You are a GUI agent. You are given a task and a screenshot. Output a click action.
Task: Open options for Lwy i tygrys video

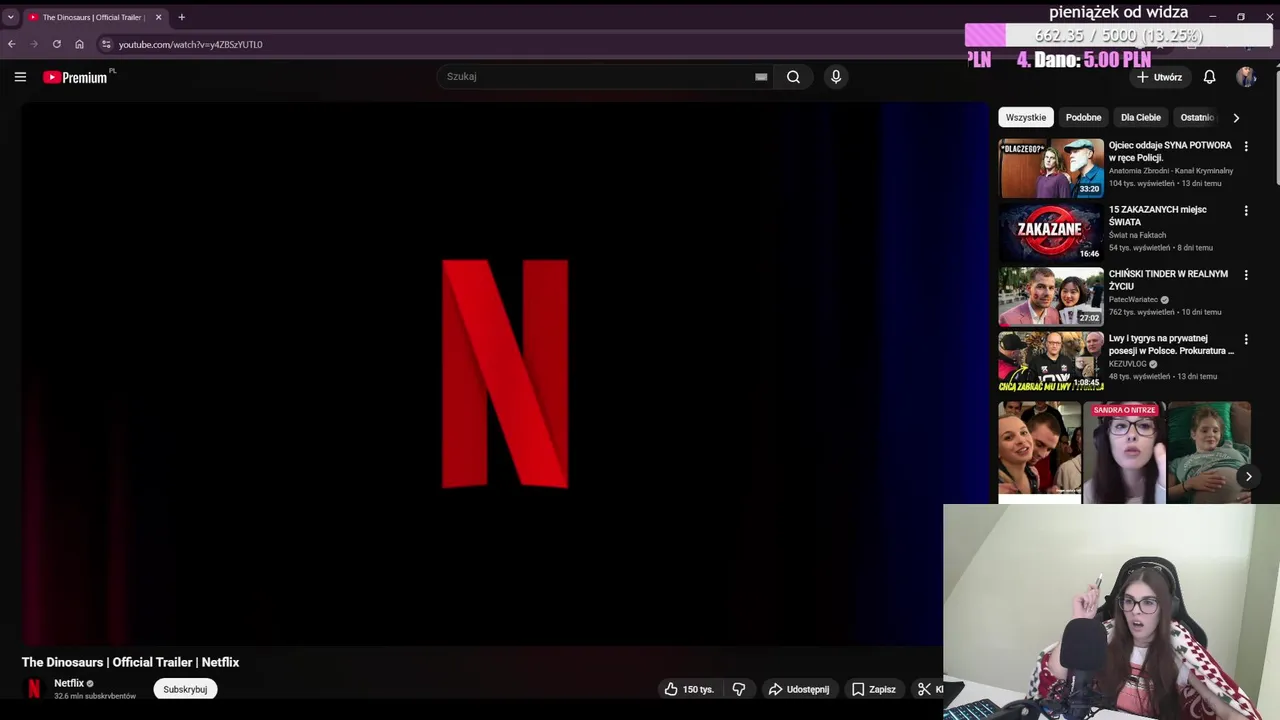pyautogui.click(x=1246, y=339)
